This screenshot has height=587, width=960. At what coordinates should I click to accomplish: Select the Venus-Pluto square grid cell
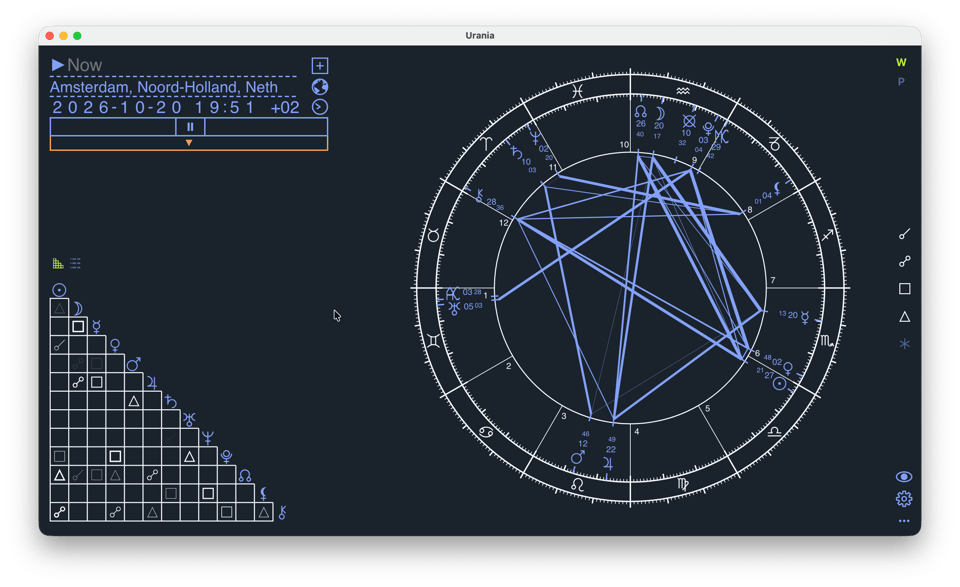tap(115, 457)
